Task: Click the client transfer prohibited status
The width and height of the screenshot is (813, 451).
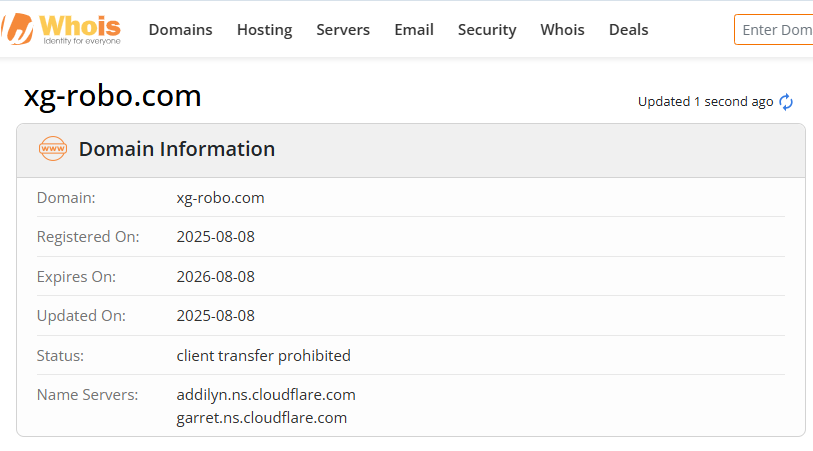Action: pyautogui.click(x=263, y=356)
